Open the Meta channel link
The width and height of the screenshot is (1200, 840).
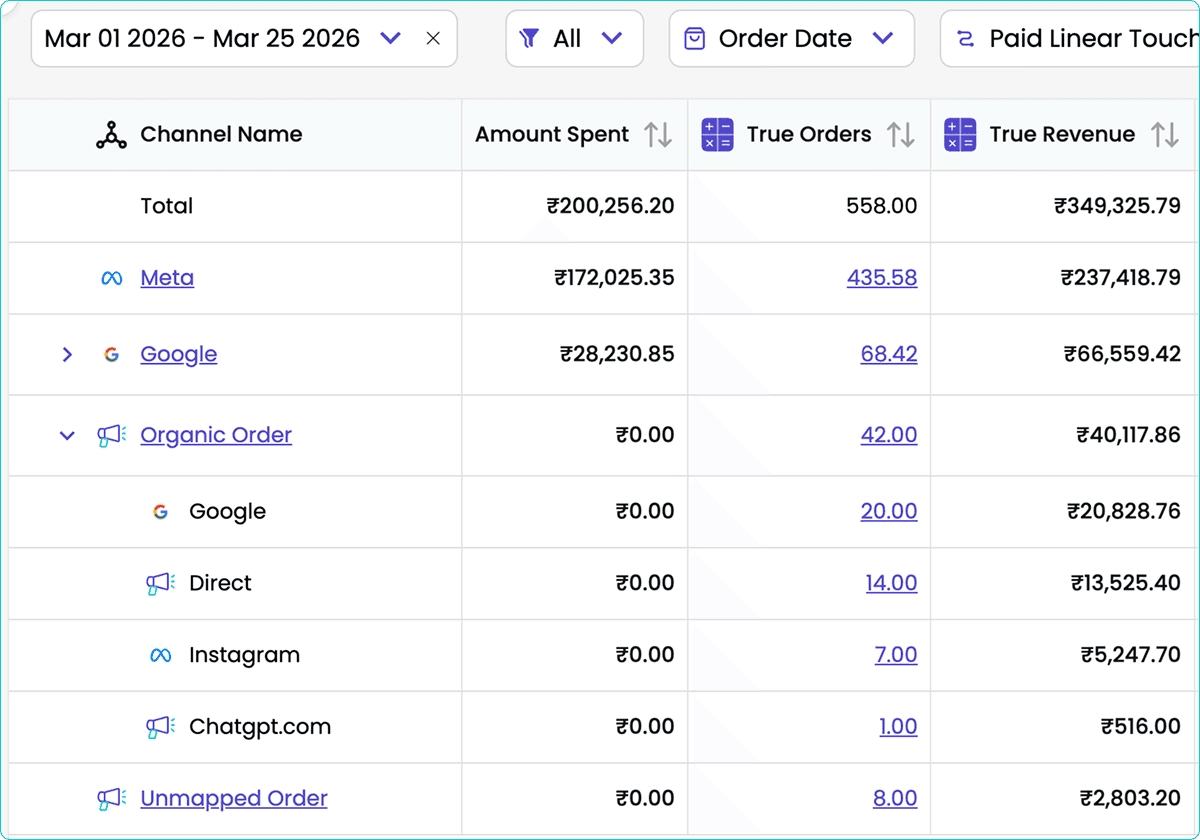pos(167,278)
